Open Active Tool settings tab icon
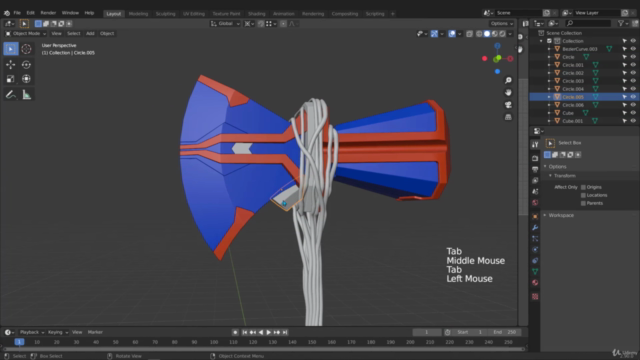Viewport: 640px width, 360px height. click(x=535, y=144)
